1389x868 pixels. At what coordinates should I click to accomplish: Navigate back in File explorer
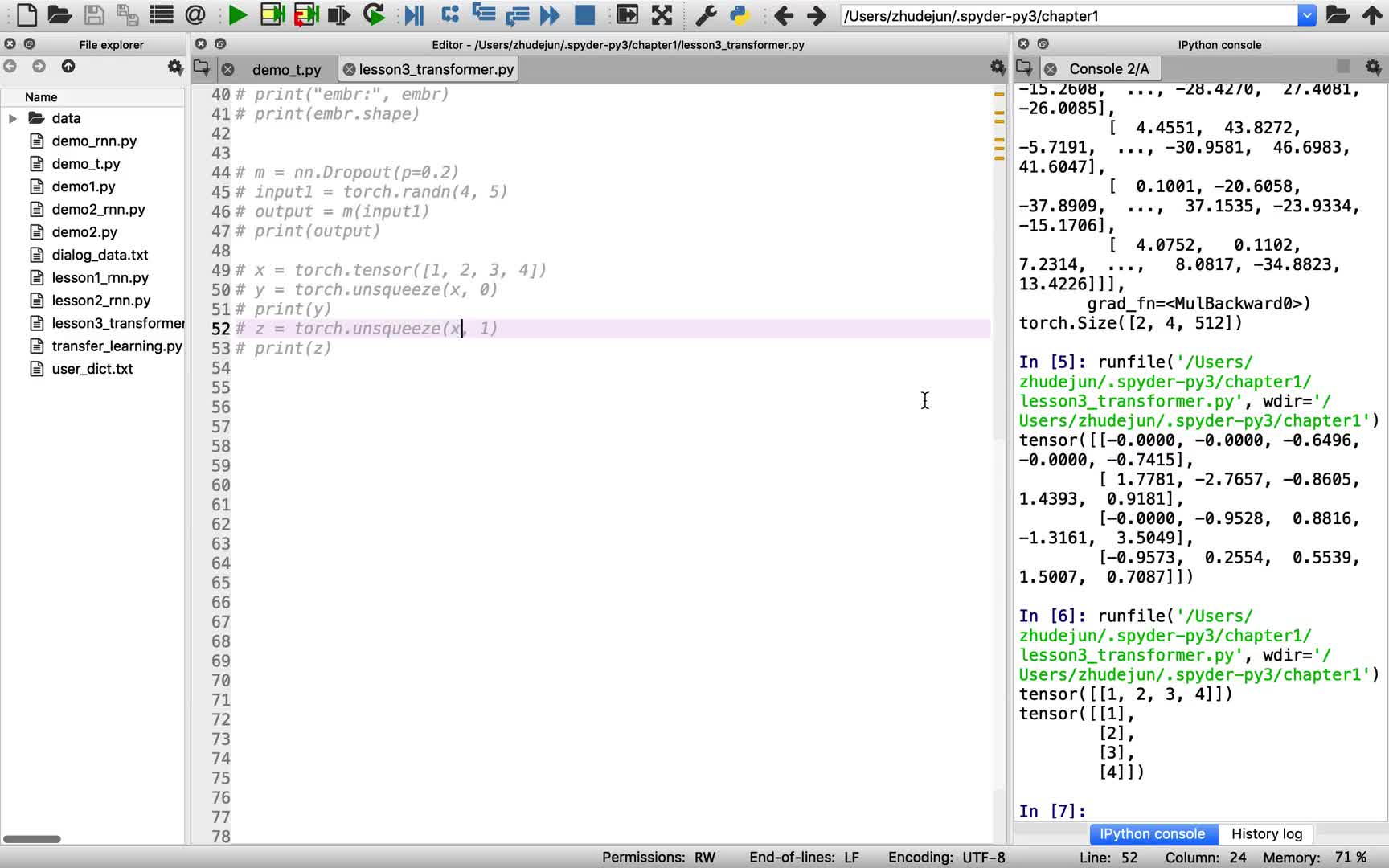coord(10,66)
